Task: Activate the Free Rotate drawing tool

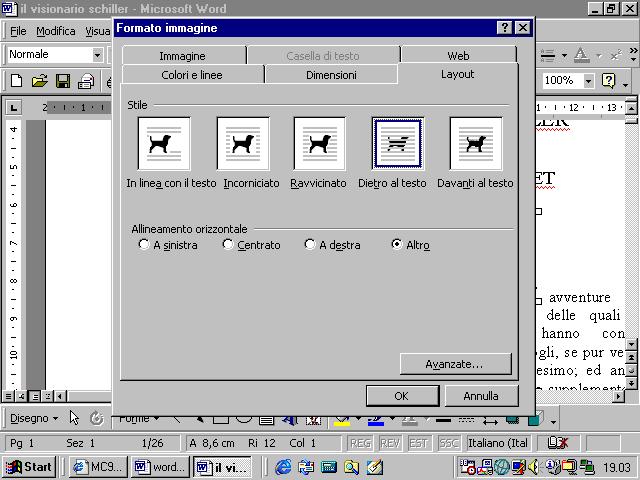Action: click(97, 418)
